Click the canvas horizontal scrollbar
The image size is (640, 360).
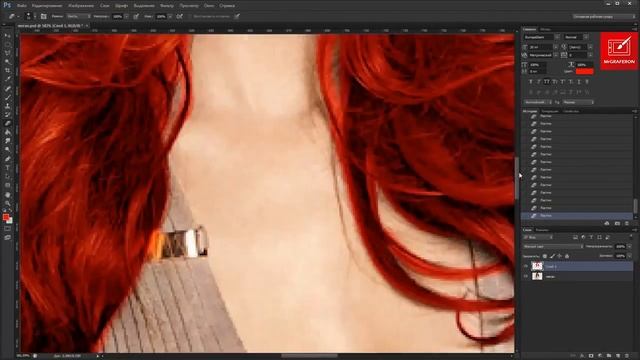point(309,356)
